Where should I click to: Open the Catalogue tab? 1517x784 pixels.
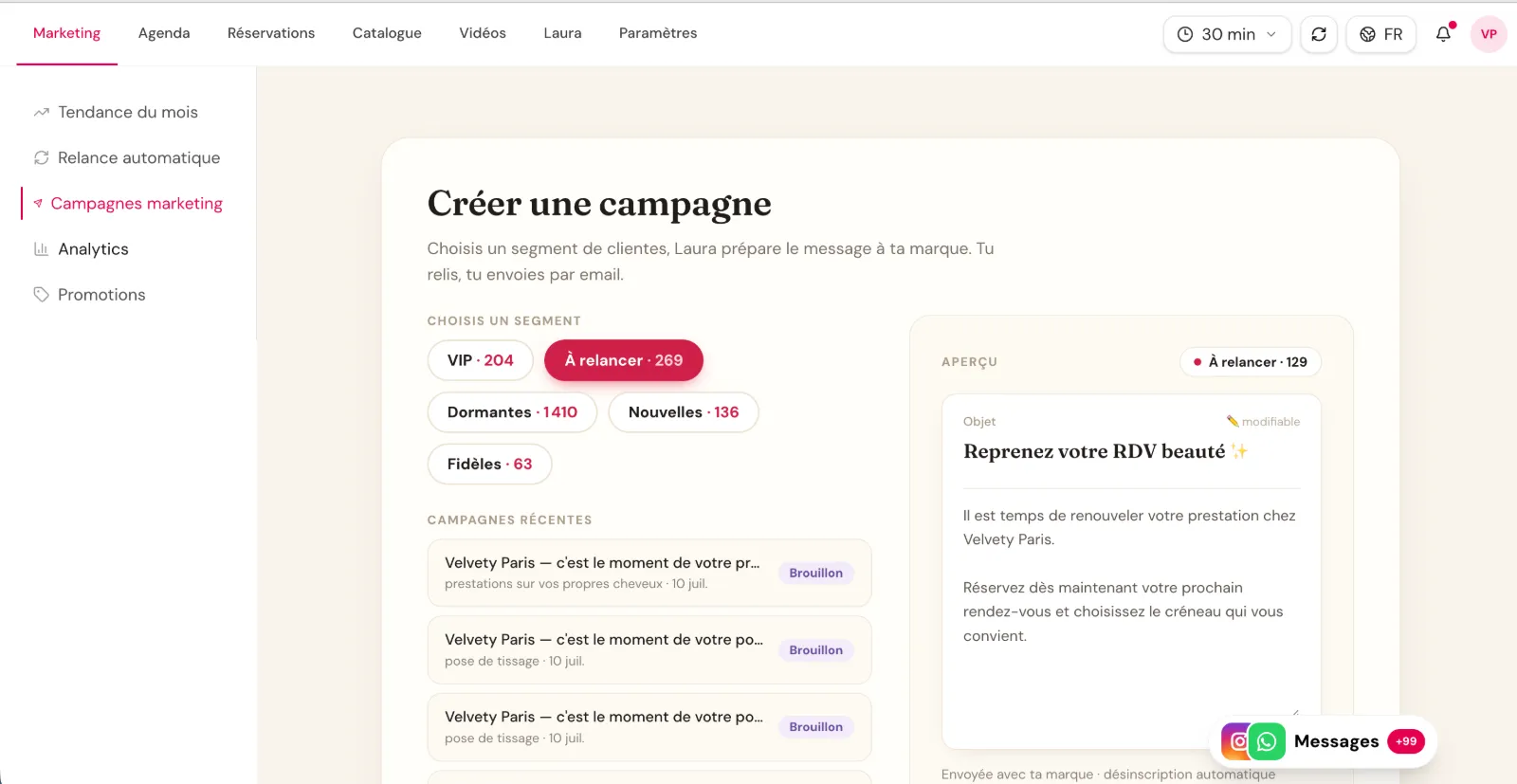click(x=387, y=33)
